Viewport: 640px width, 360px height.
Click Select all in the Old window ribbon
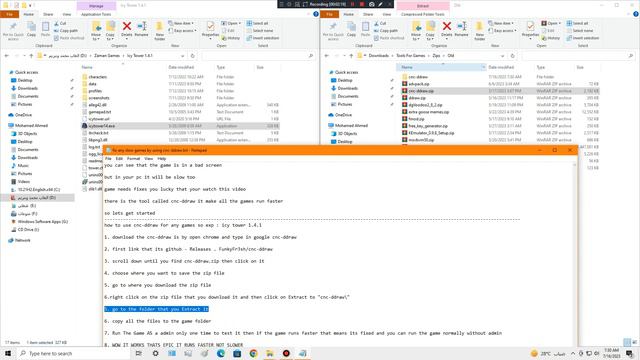578,23
